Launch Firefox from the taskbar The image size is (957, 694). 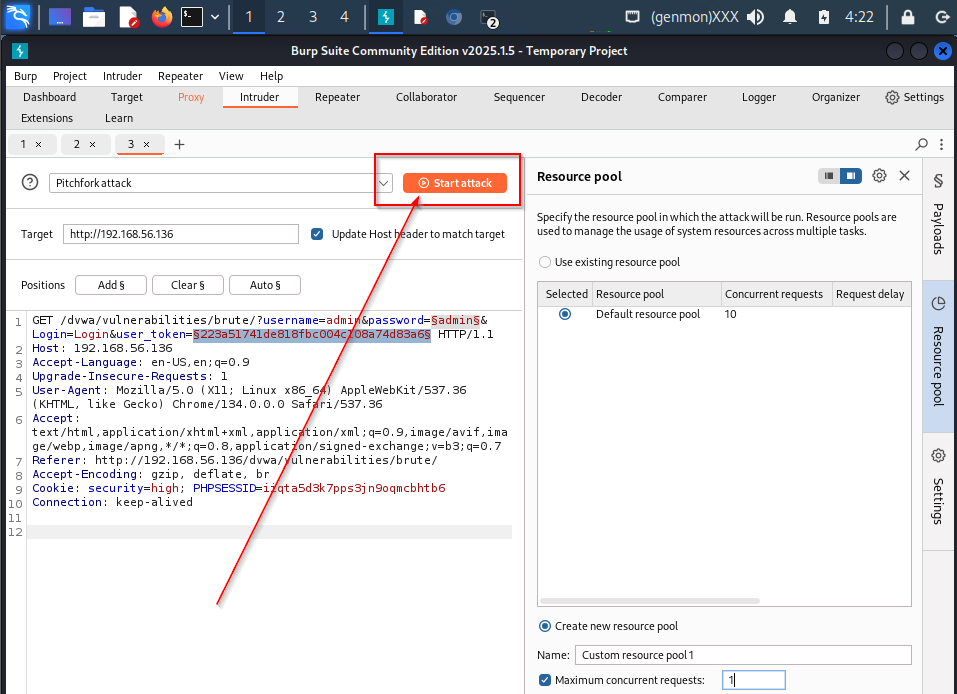coord(162,16)
